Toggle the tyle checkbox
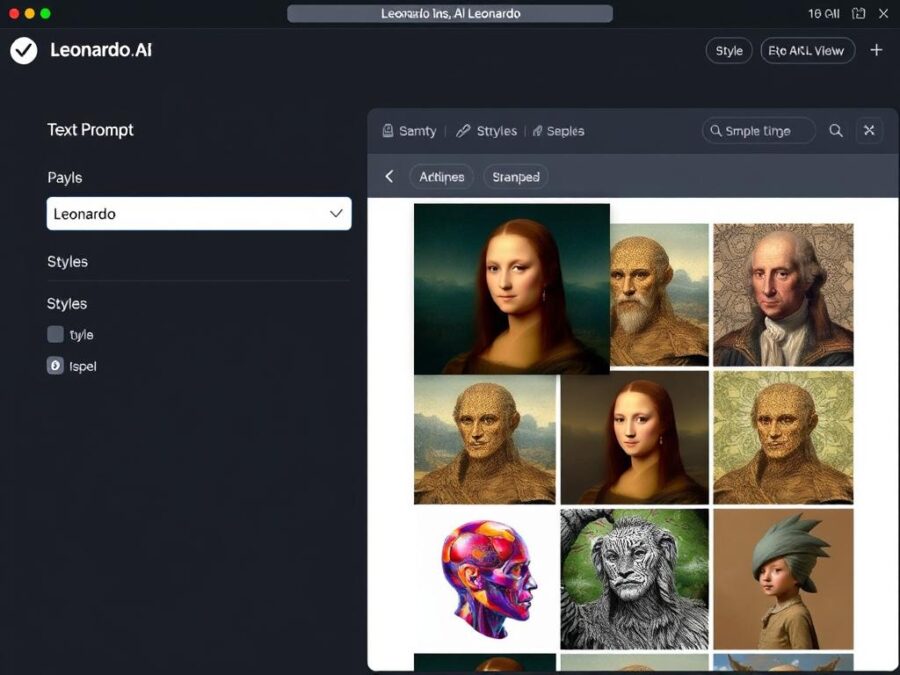 [x=55, y=334]
